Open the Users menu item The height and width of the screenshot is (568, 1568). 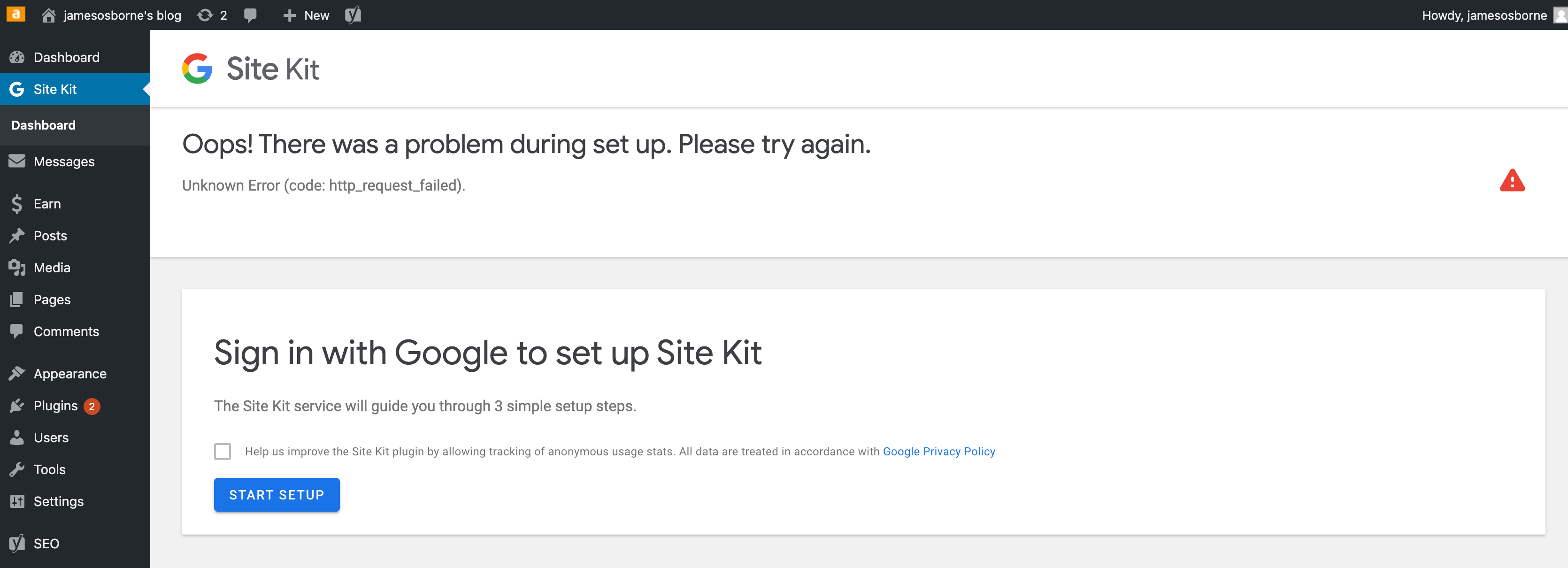click(x=75, y=437)
